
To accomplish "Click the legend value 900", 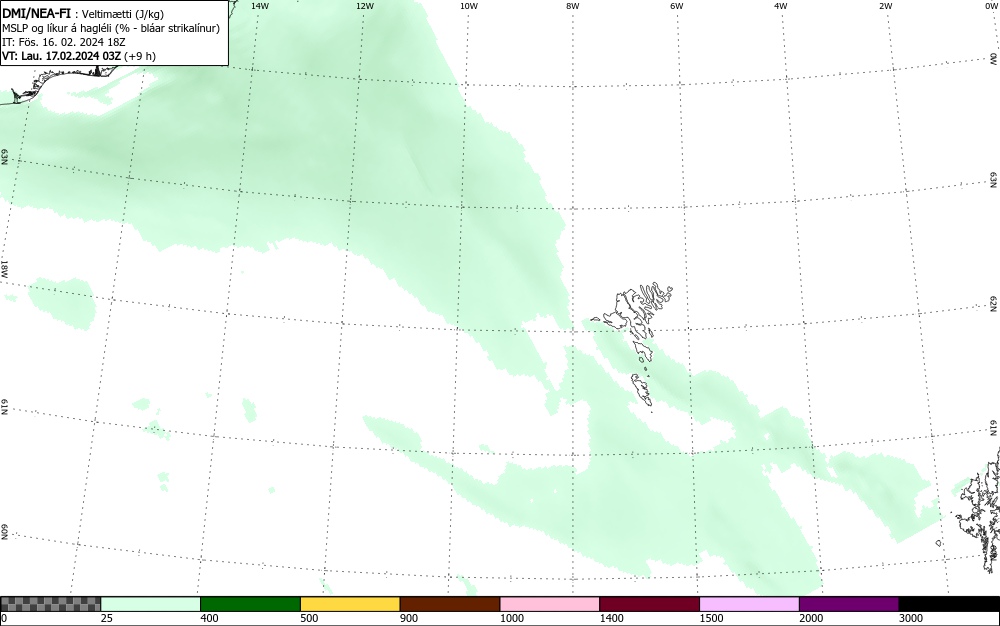I will click(409, 618).
